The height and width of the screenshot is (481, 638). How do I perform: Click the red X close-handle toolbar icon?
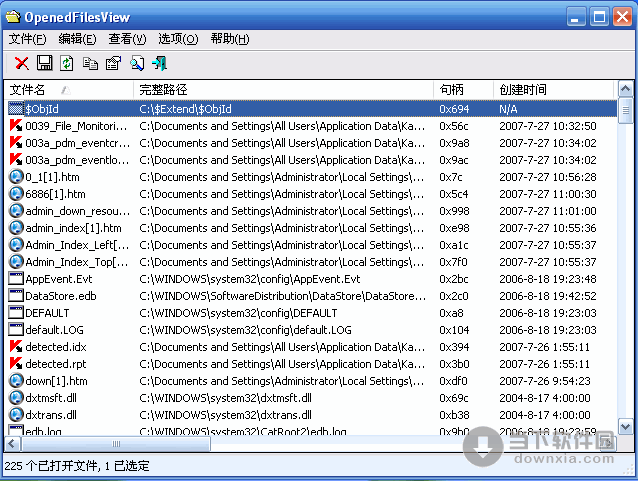tap(22, 63)
